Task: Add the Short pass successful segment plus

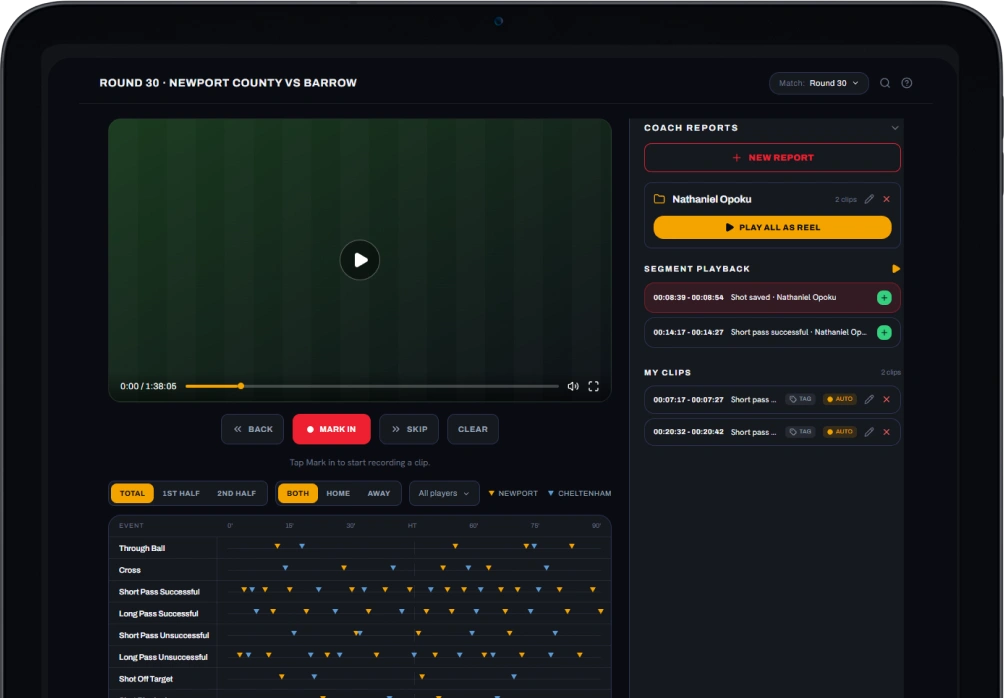Action: coord(884,332)
